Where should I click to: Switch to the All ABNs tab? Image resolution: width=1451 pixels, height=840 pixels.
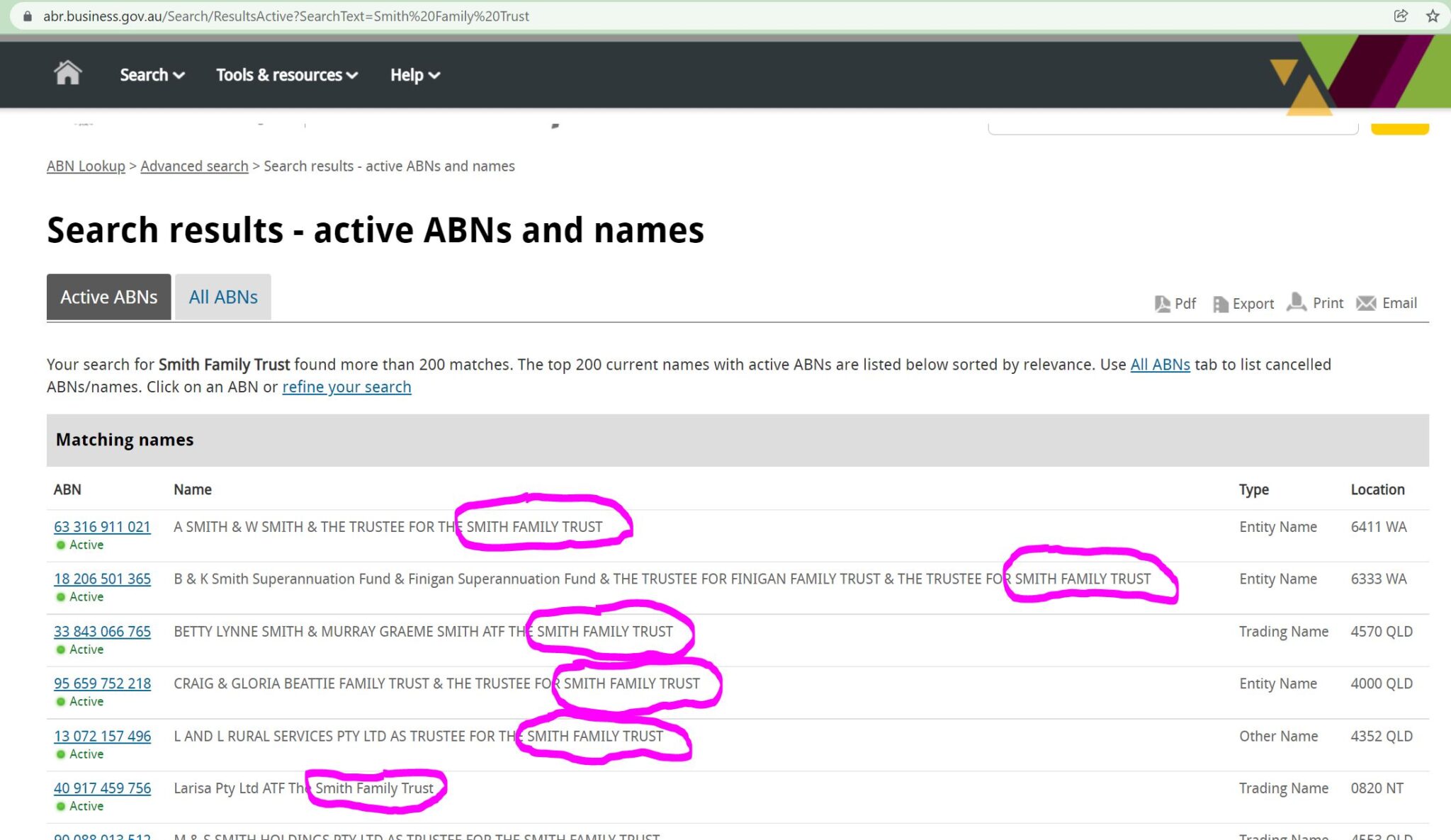coord(223,297)
